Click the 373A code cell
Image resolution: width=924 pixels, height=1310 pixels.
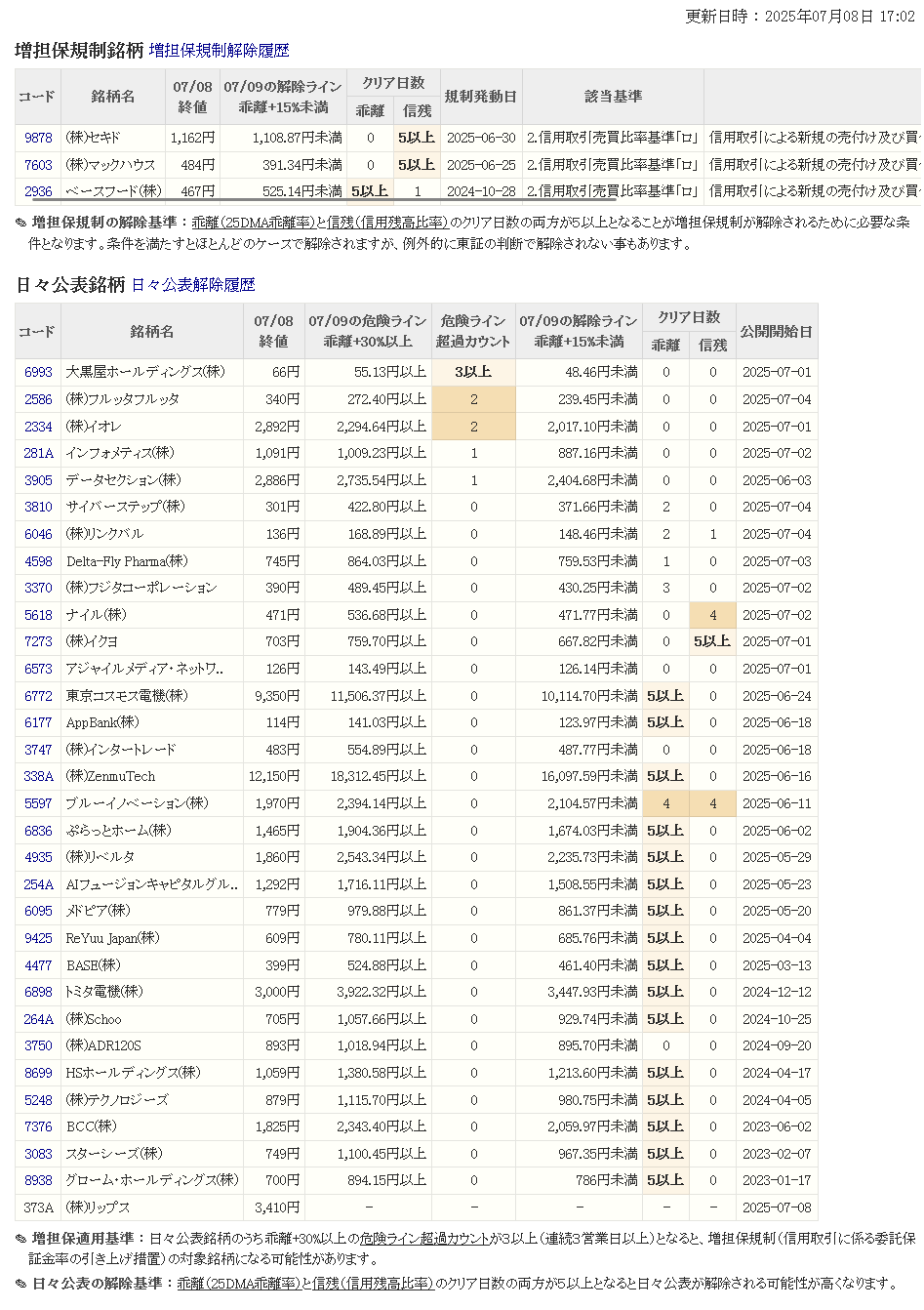[x=38, y=1208]
